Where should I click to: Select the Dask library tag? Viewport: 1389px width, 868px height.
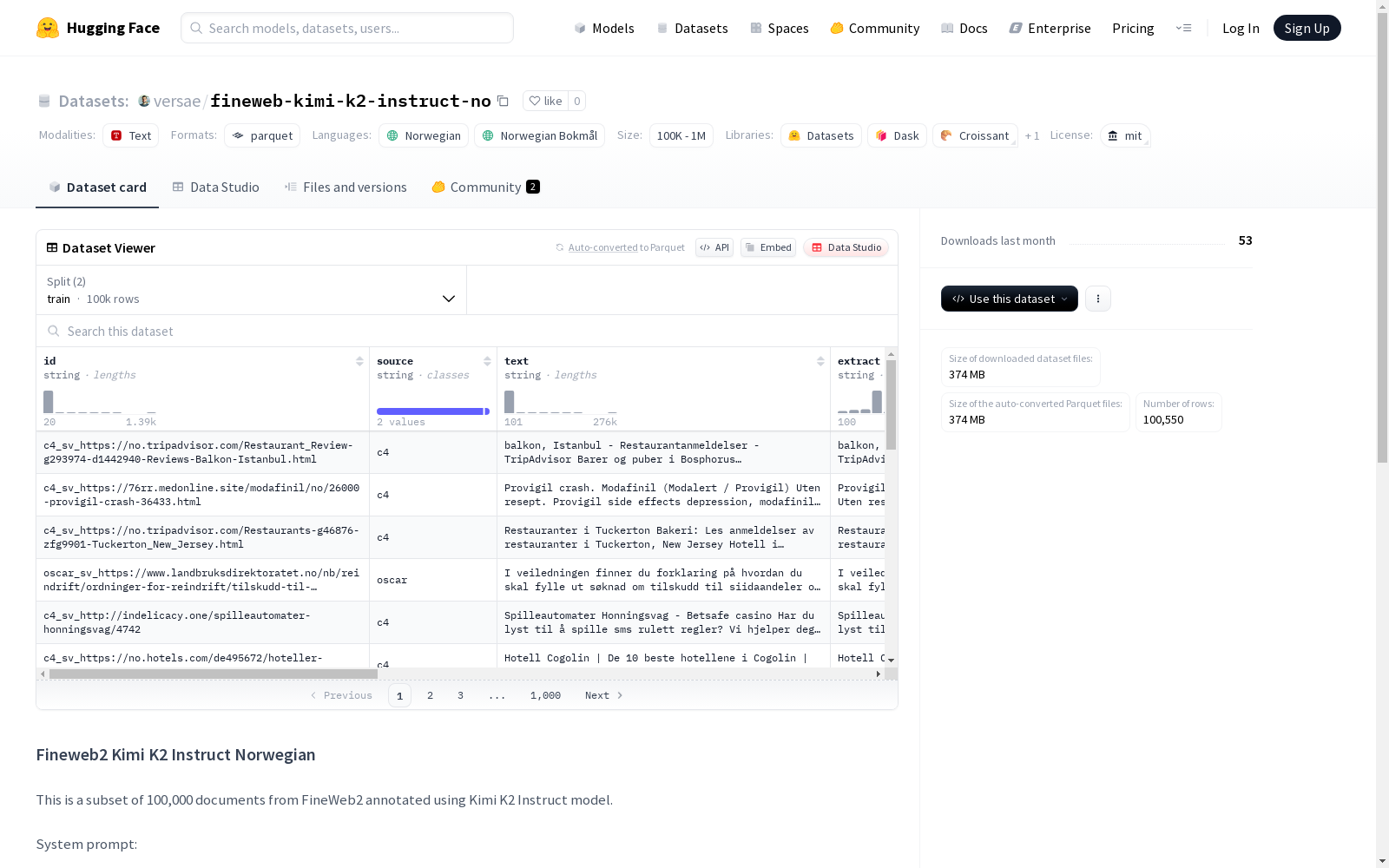(897, 135)
